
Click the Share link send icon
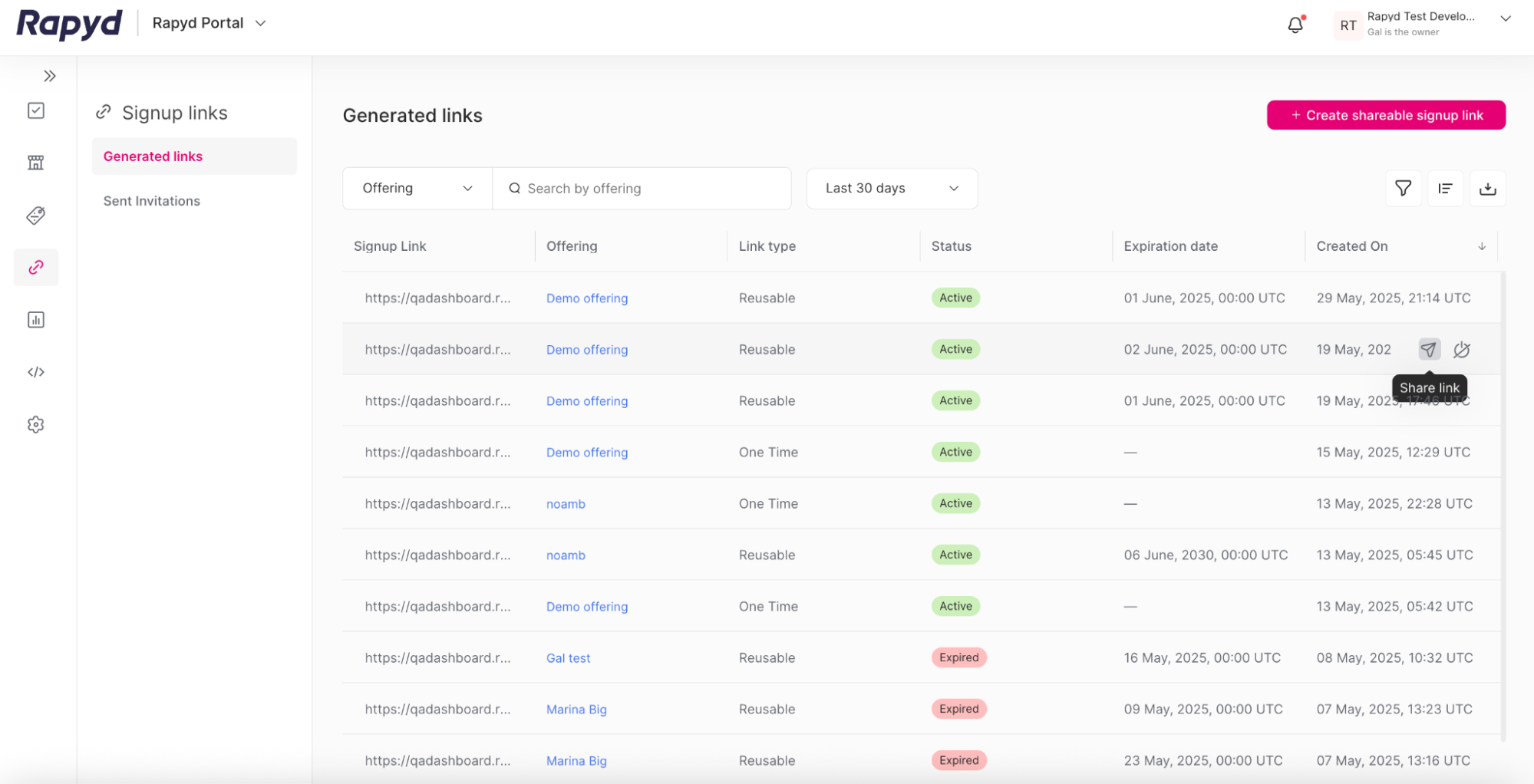tap(1428, 349)
